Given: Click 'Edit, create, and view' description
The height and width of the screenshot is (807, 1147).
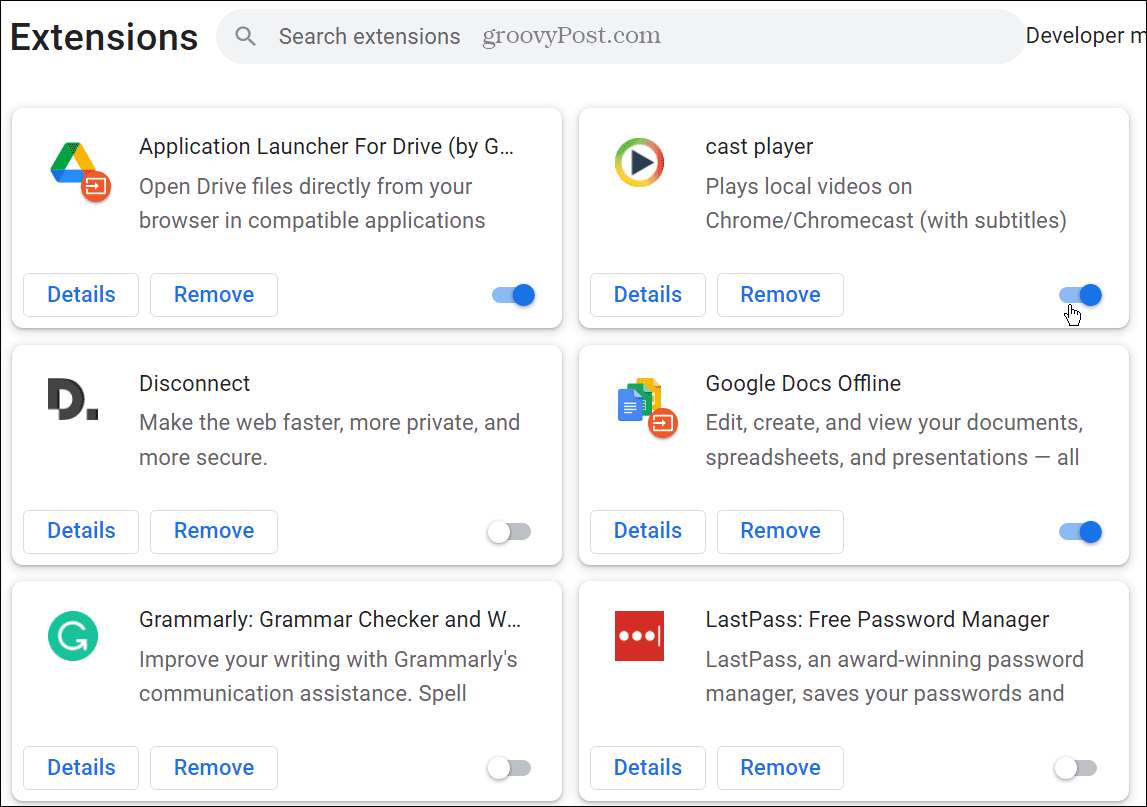Looking at the screenshot, I should 894,423.
